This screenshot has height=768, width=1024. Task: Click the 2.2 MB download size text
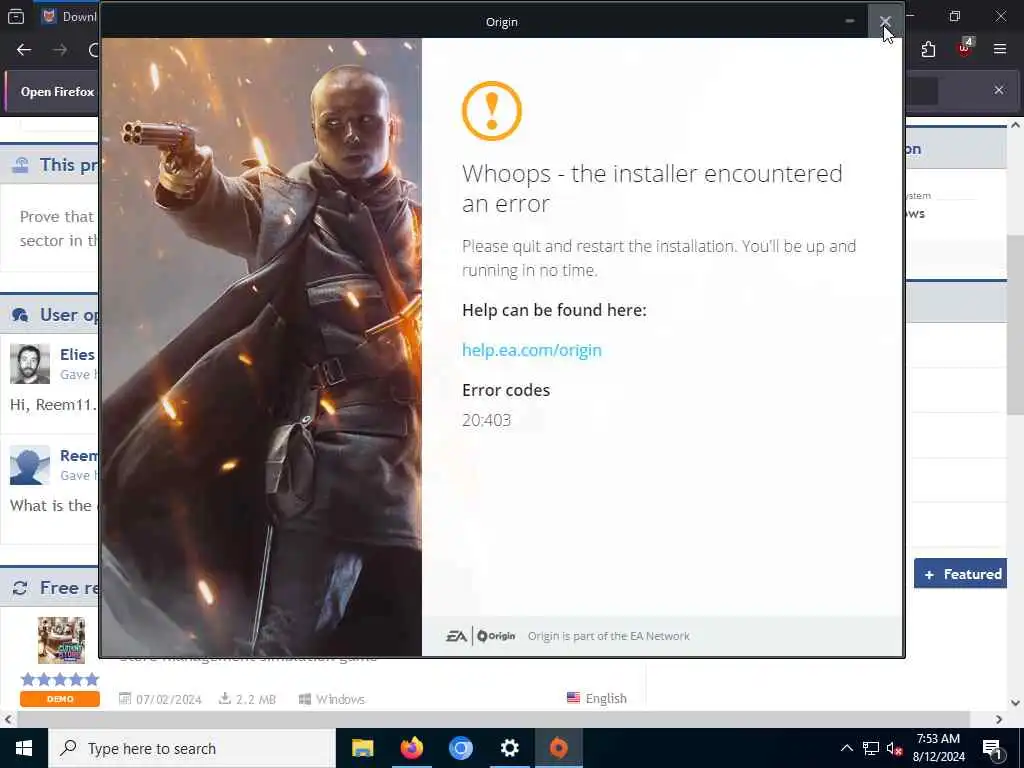point(255,699)
